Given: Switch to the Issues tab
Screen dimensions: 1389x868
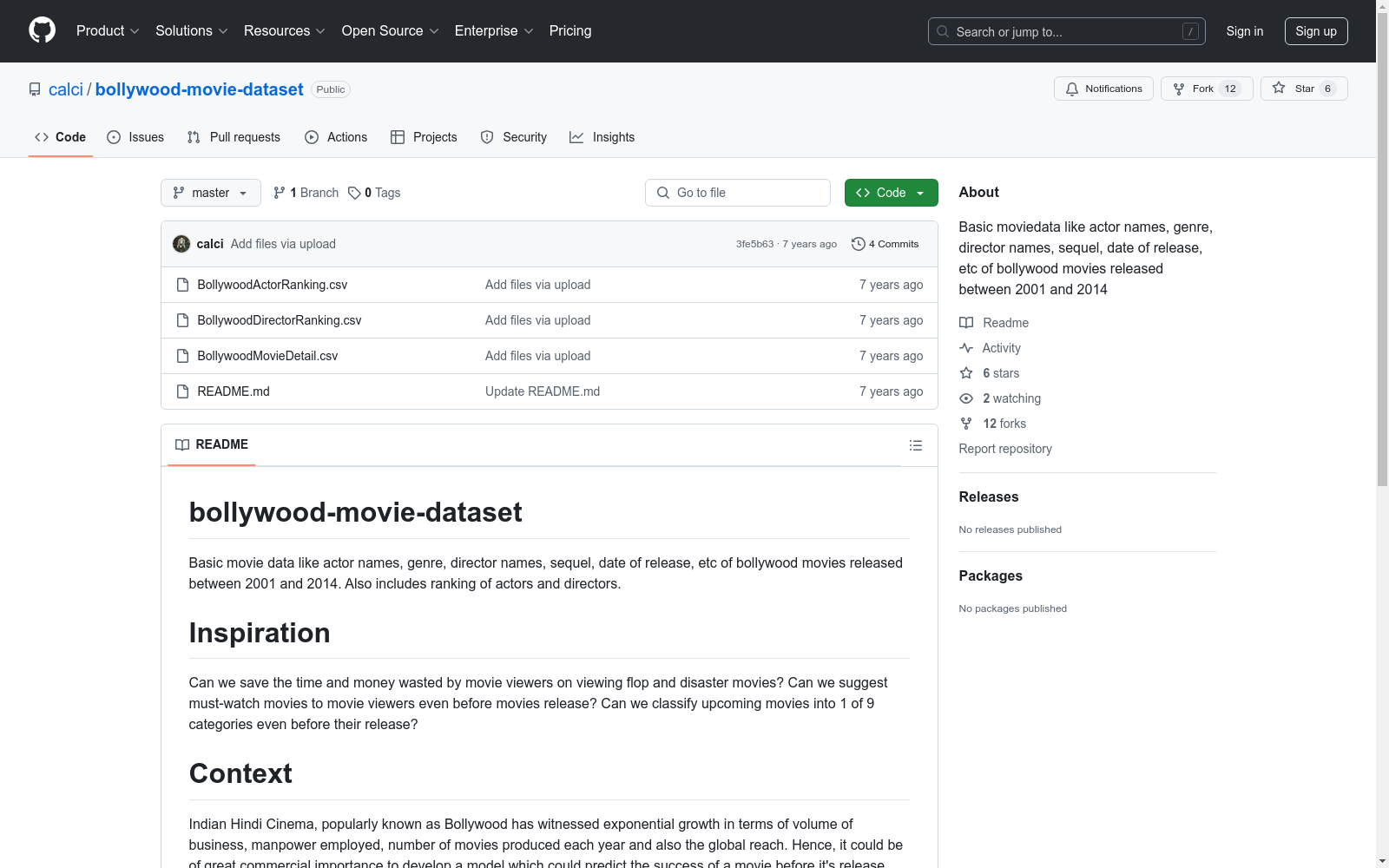Looking at the screenshot, I should click(135, 137).
